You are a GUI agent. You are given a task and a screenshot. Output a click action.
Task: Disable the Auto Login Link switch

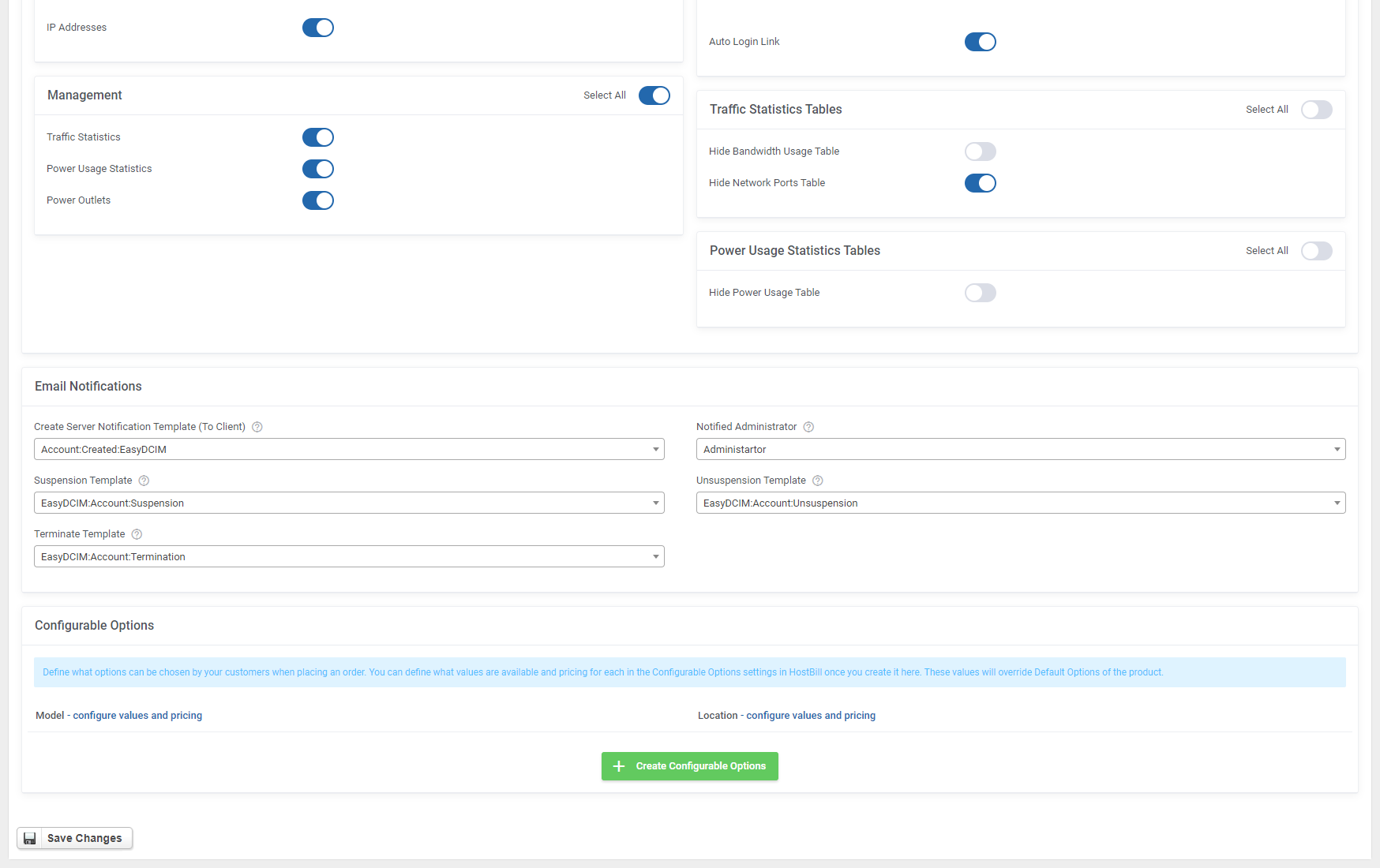click(981, 42)
